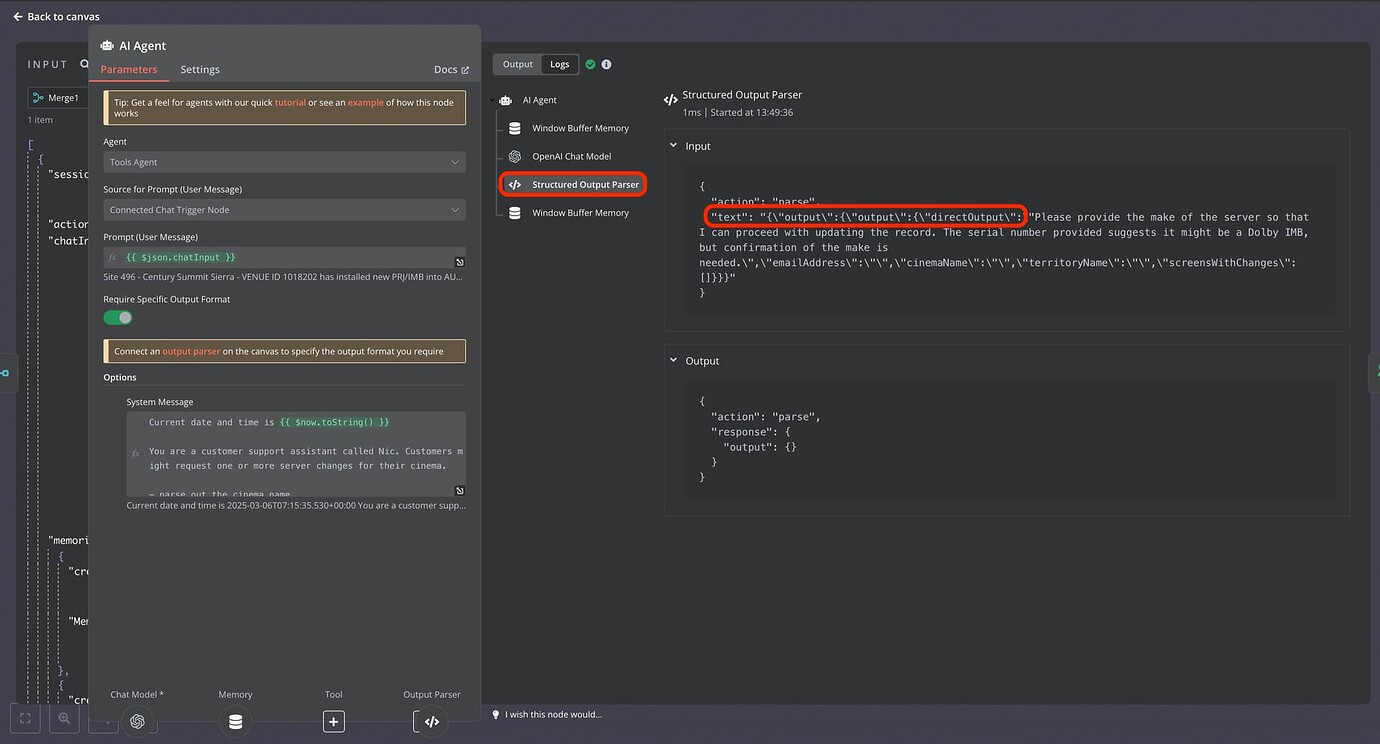
Task: Open the Connected Chat Trigger Node dropdown
Action: pyautogui.click(x=284, y=211)
